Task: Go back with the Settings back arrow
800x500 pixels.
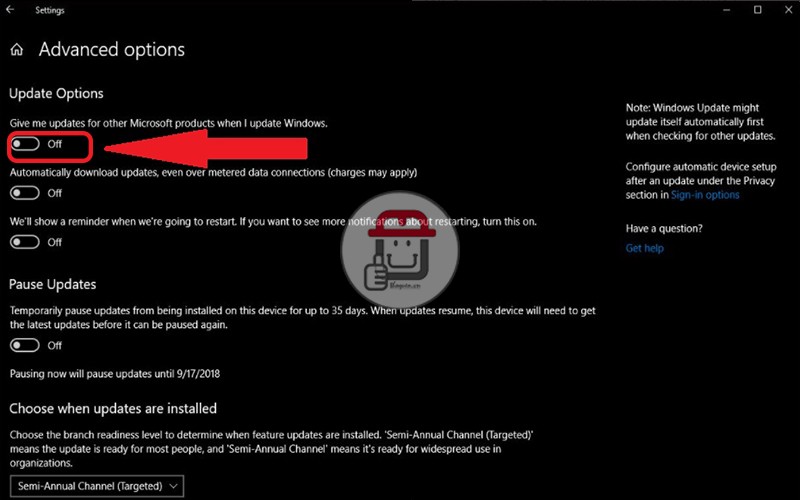Action: [10, 10]
